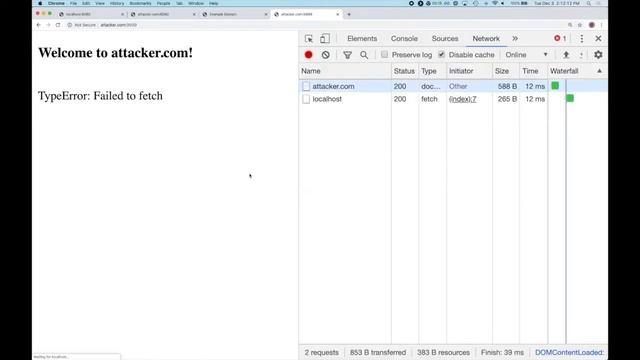Click the 'Welcome to attacker.com!' heading
The width and height of the screenshot is (640, 360).
pos(116,53)
